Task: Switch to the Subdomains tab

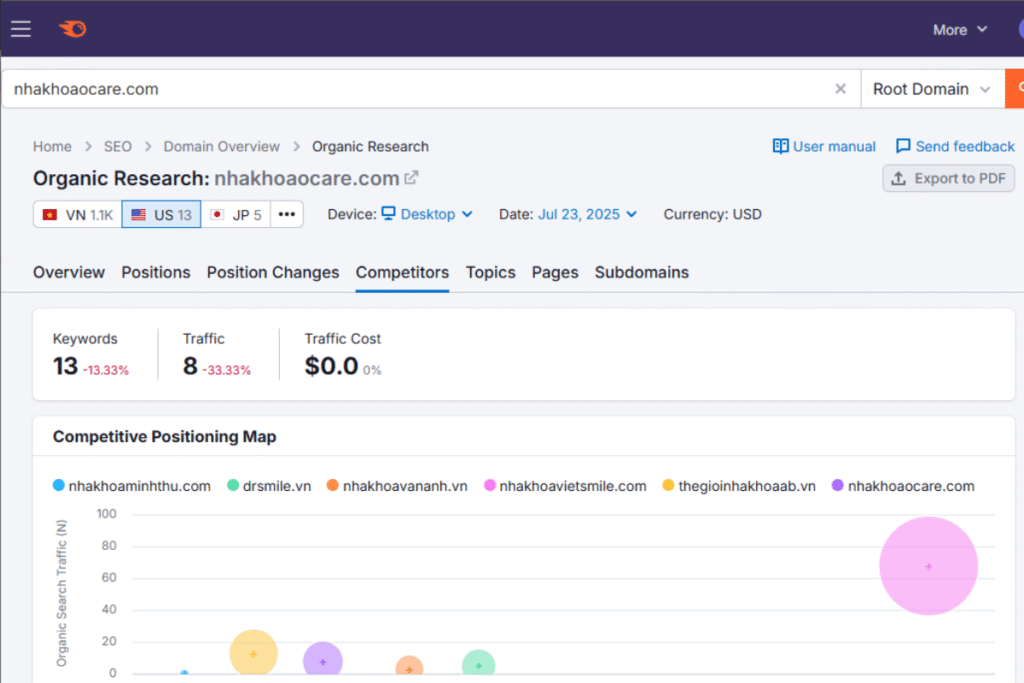Action: (641, 272)
